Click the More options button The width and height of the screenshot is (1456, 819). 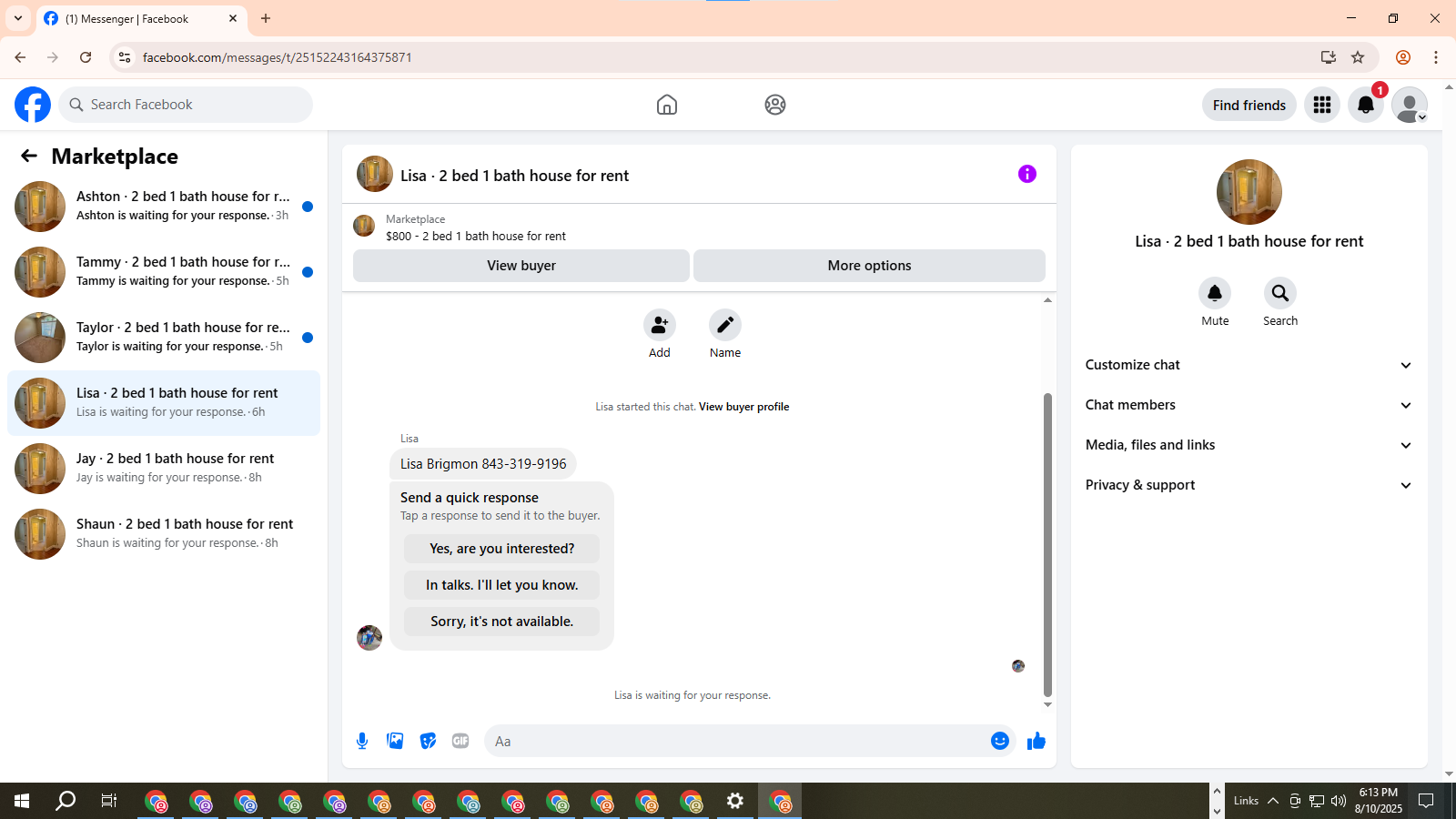(x=869, y=266)
